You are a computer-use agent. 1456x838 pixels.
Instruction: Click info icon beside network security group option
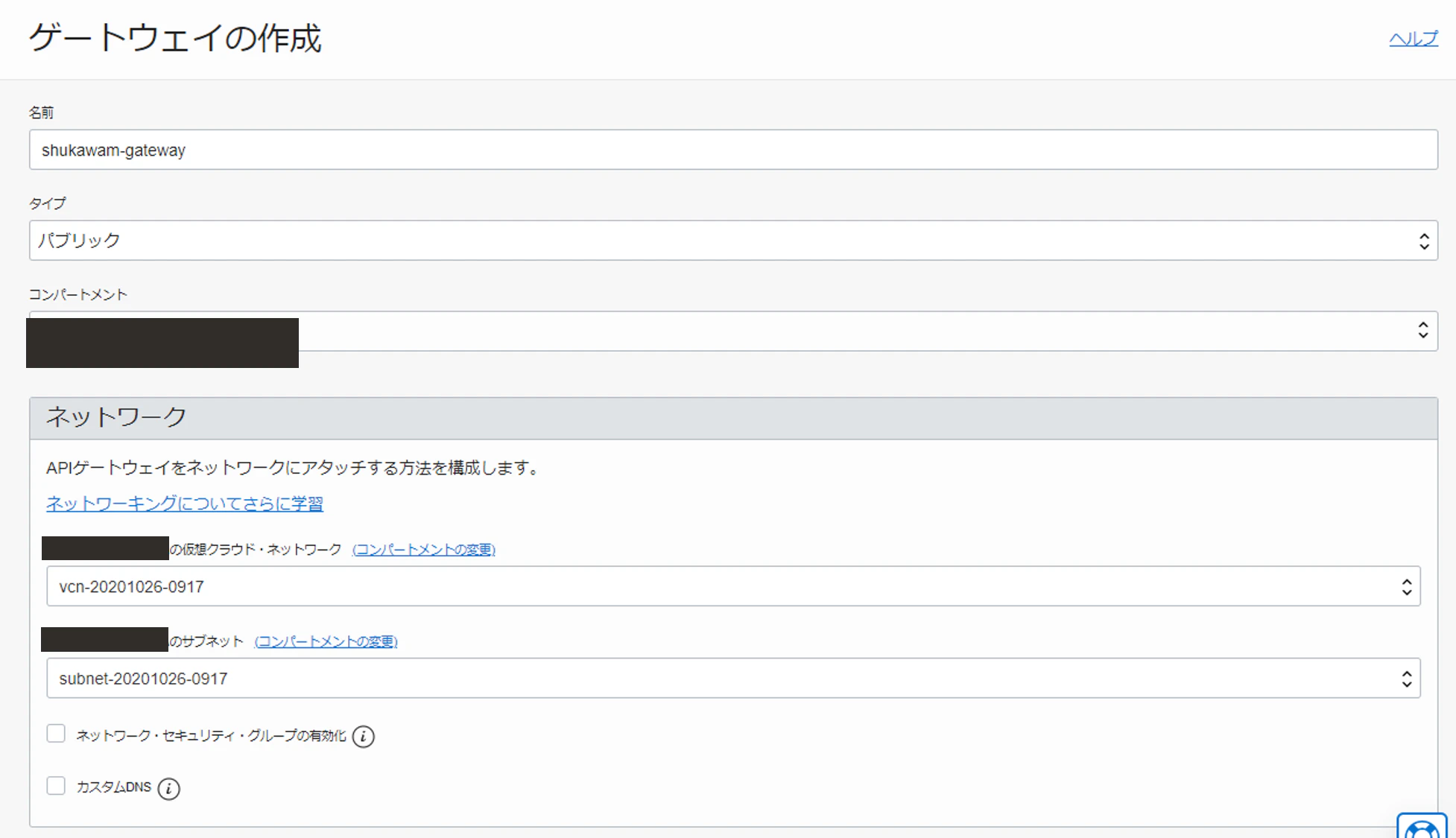pos(363,737)
